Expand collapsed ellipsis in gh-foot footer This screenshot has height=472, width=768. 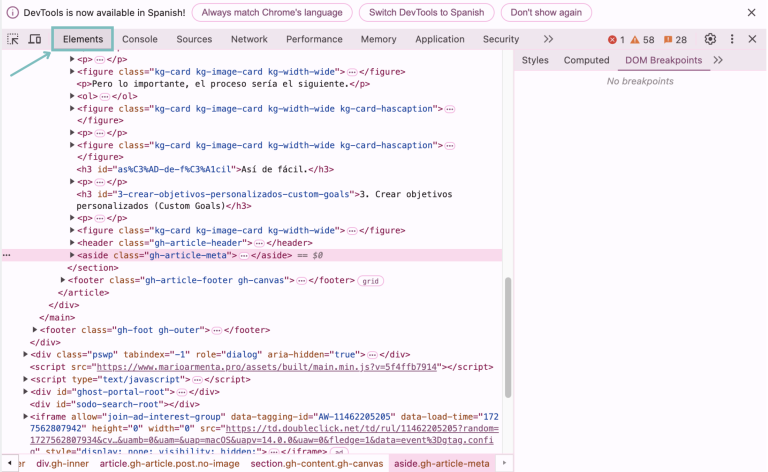point(217,330)
